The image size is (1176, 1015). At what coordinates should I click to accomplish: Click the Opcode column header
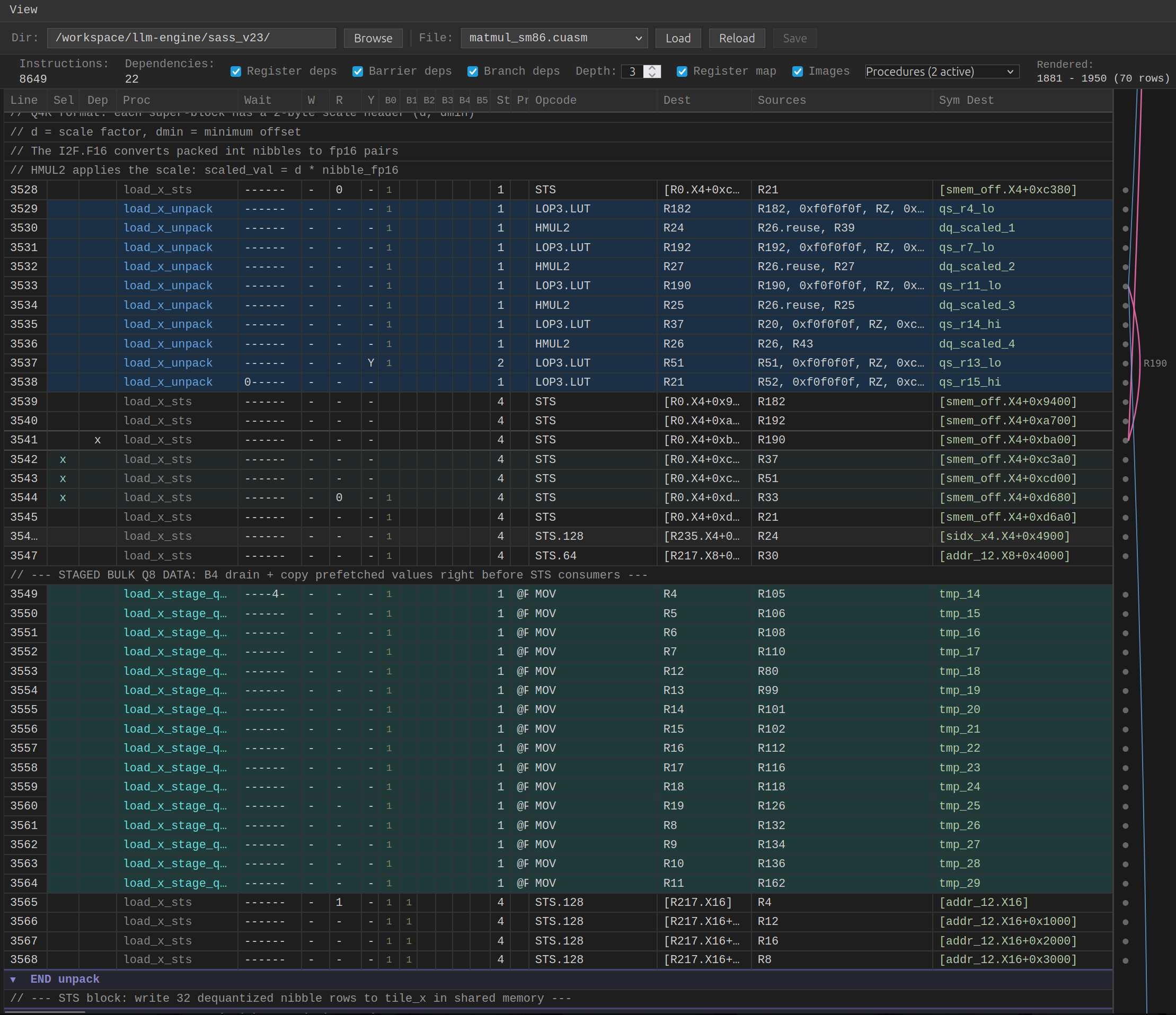(555, 101)
